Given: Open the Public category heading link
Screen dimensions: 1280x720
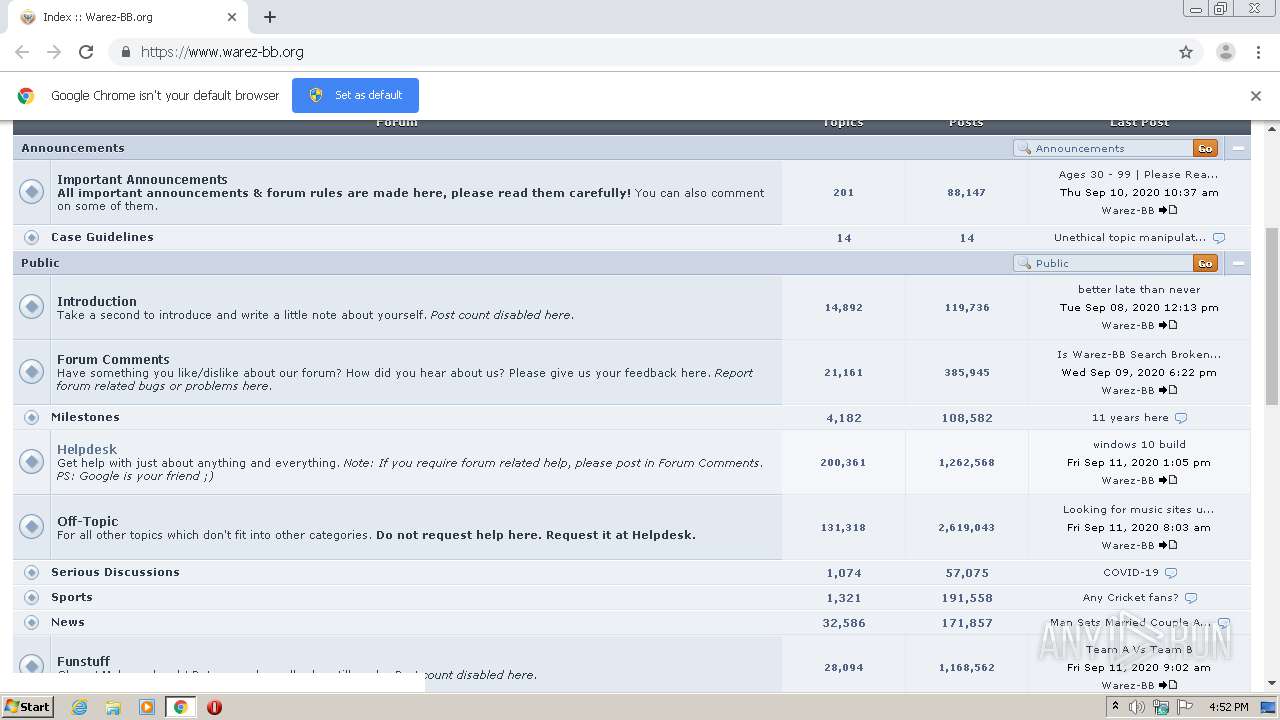Looking at the screenshot, I should coord(40,263).
